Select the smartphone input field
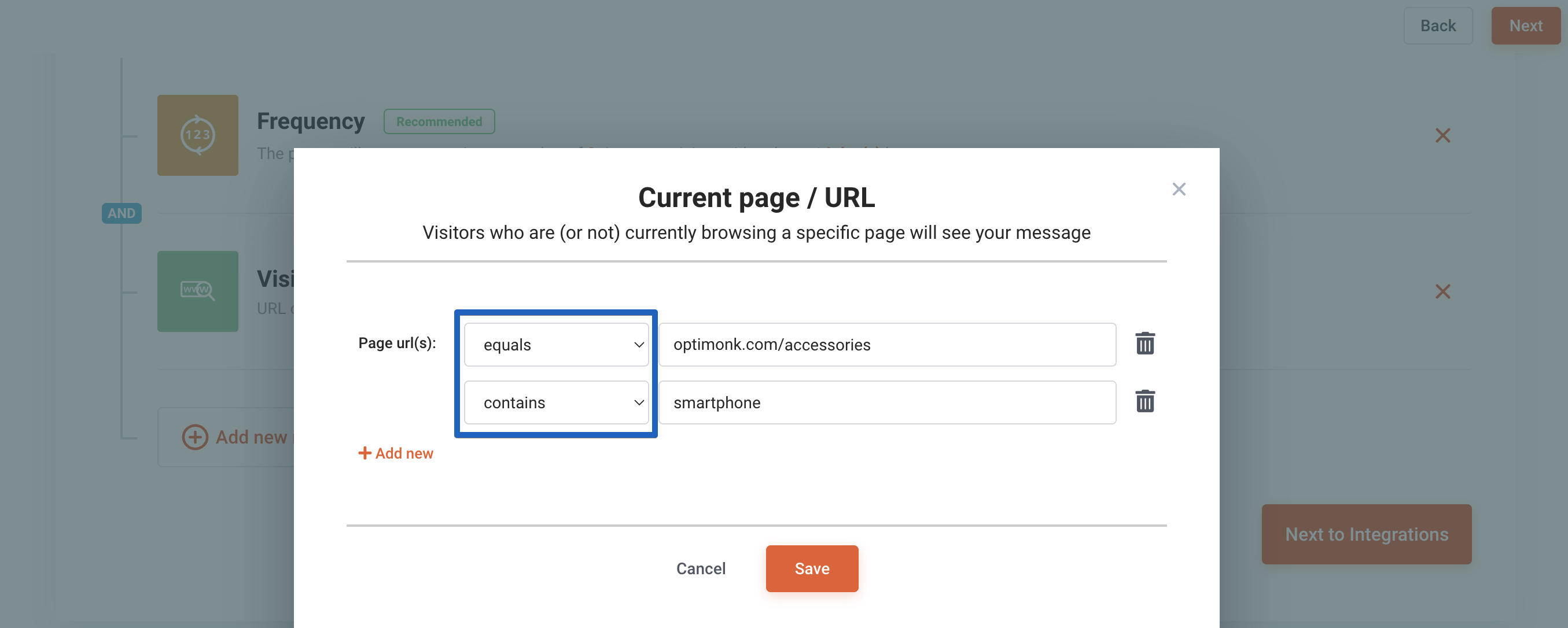Screen dimensions: 1568x628 click(x=887, y=402)
